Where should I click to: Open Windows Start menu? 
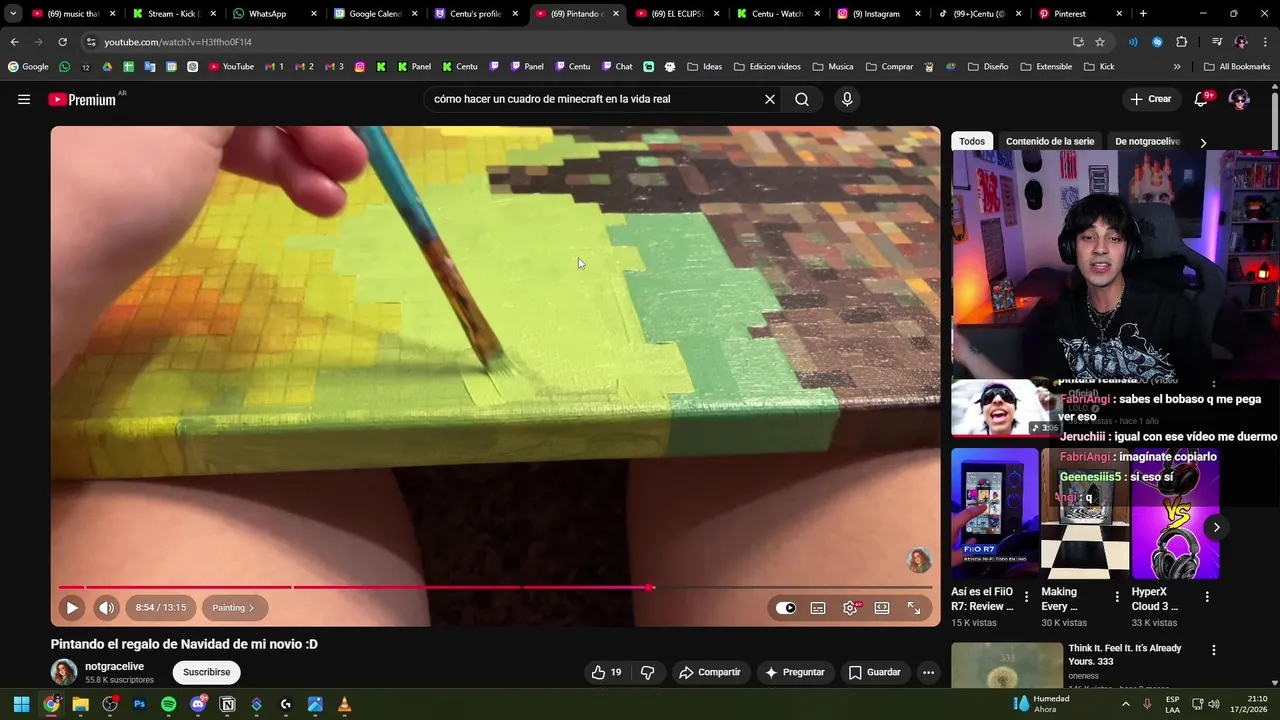[21, 704]
